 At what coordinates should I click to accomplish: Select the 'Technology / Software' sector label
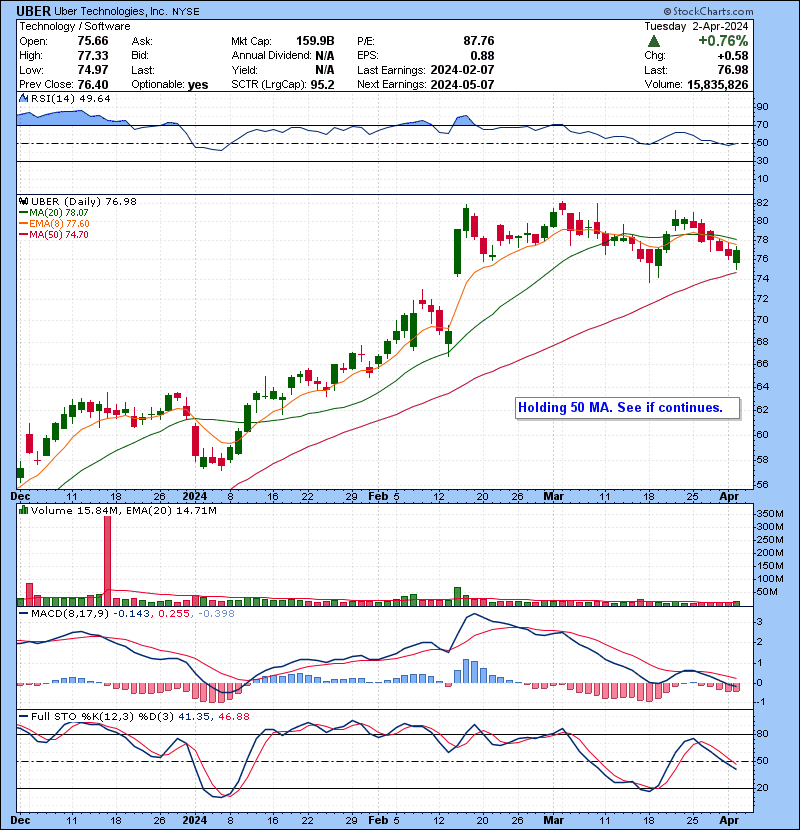75,26
